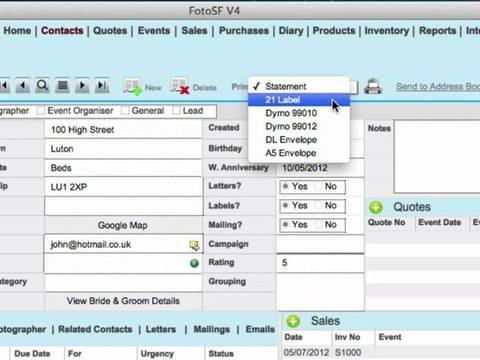Switch to the Letters tab
Viewport: 480px width, 360px height.
161,329
